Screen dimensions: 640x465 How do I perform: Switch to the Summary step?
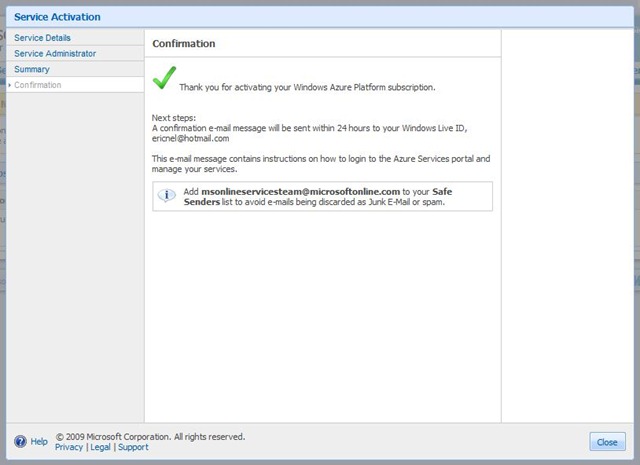[32, 69]
